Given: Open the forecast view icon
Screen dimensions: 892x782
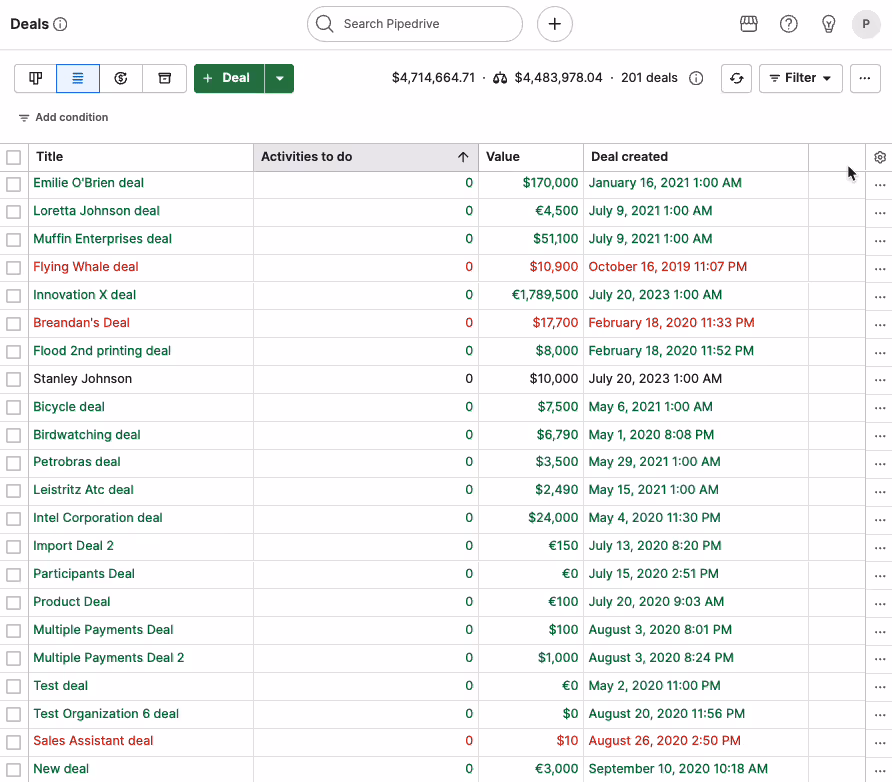Looking at the screenshot, I should 121,78.
